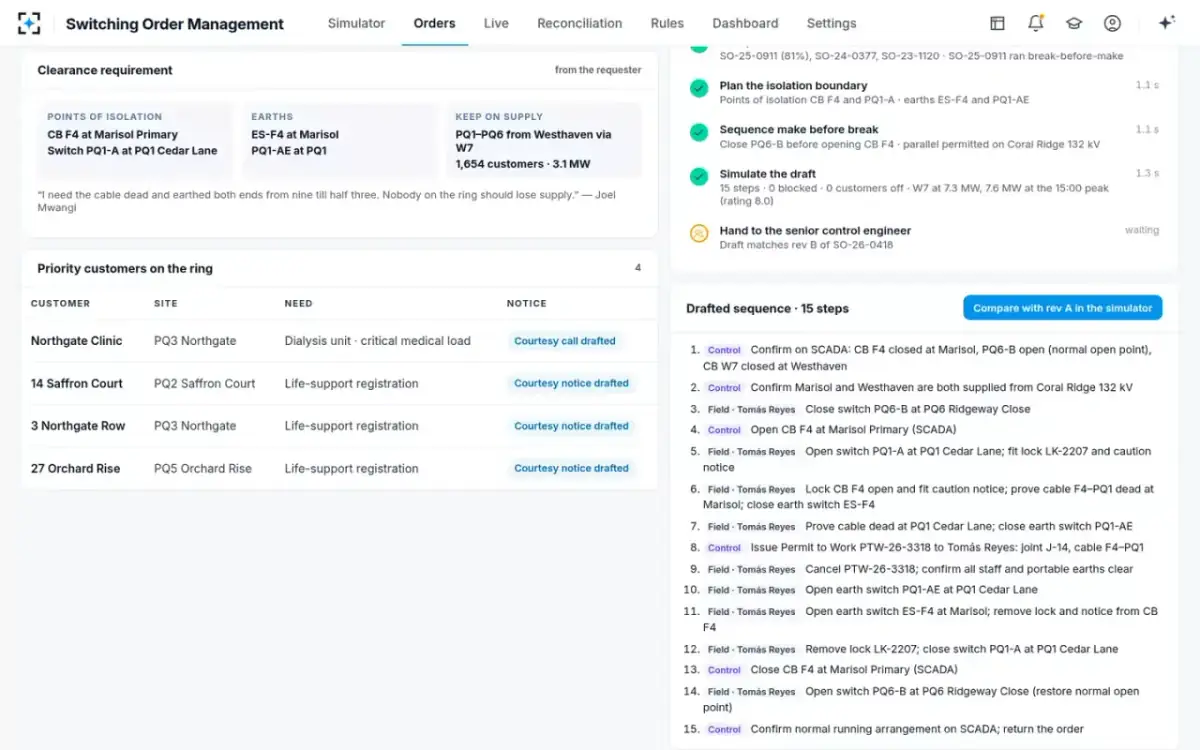Viewport: 1200px width, 750px height.
Task: Open the Reconciliation tab
Action: (579, 23)
